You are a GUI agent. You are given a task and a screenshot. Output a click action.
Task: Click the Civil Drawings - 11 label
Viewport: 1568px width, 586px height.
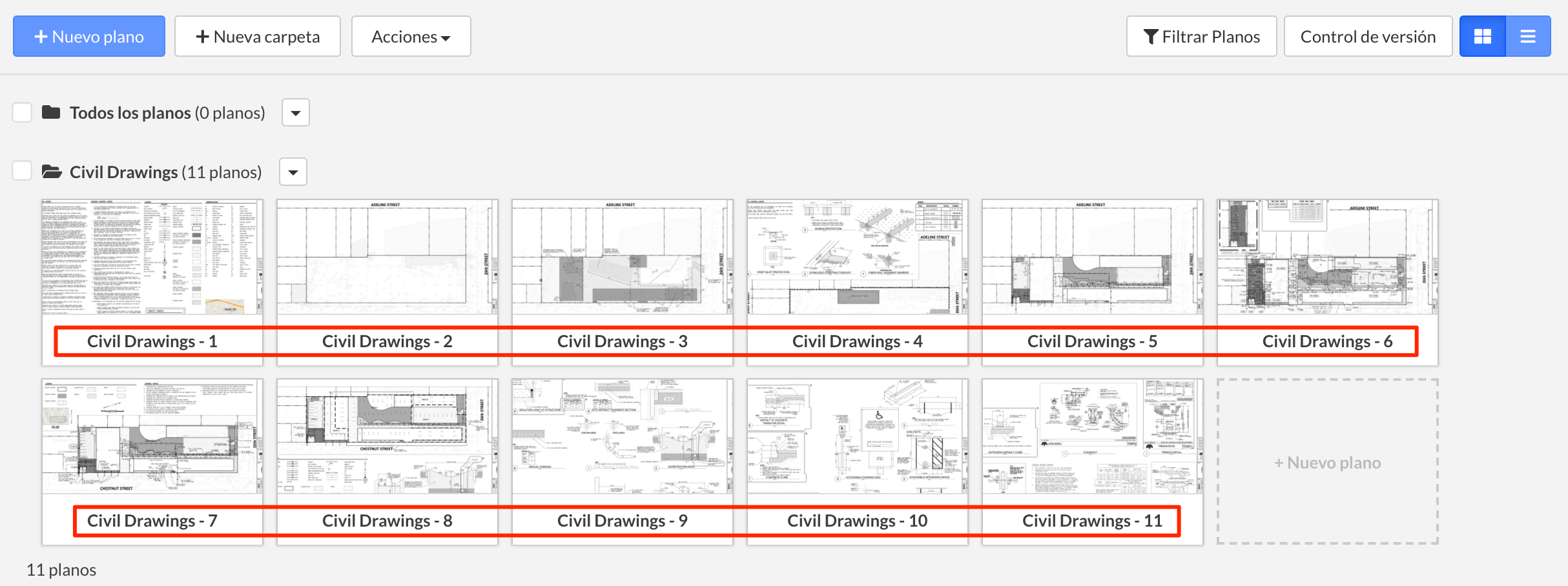click(1092, 521)
